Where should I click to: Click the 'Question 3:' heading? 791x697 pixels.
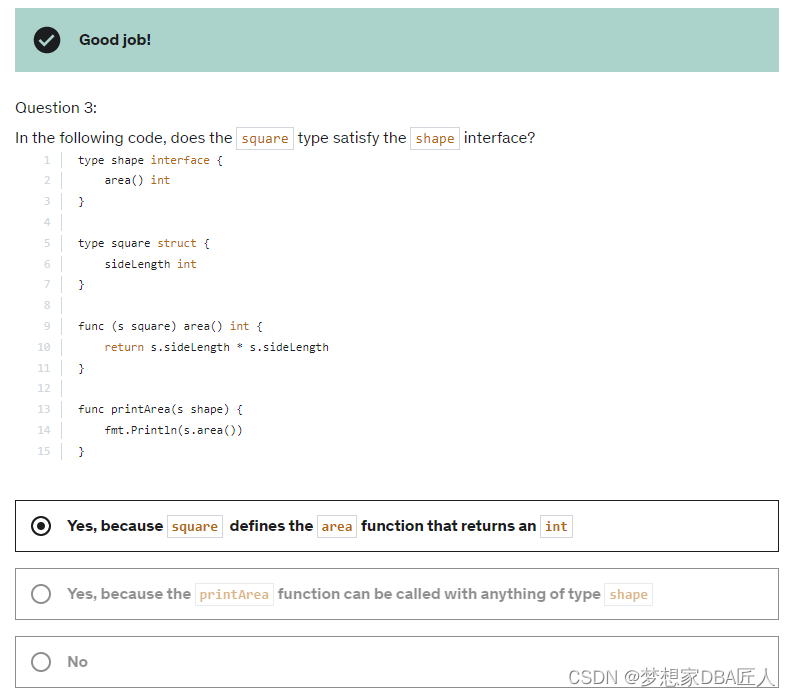click(x=56, y=108)
